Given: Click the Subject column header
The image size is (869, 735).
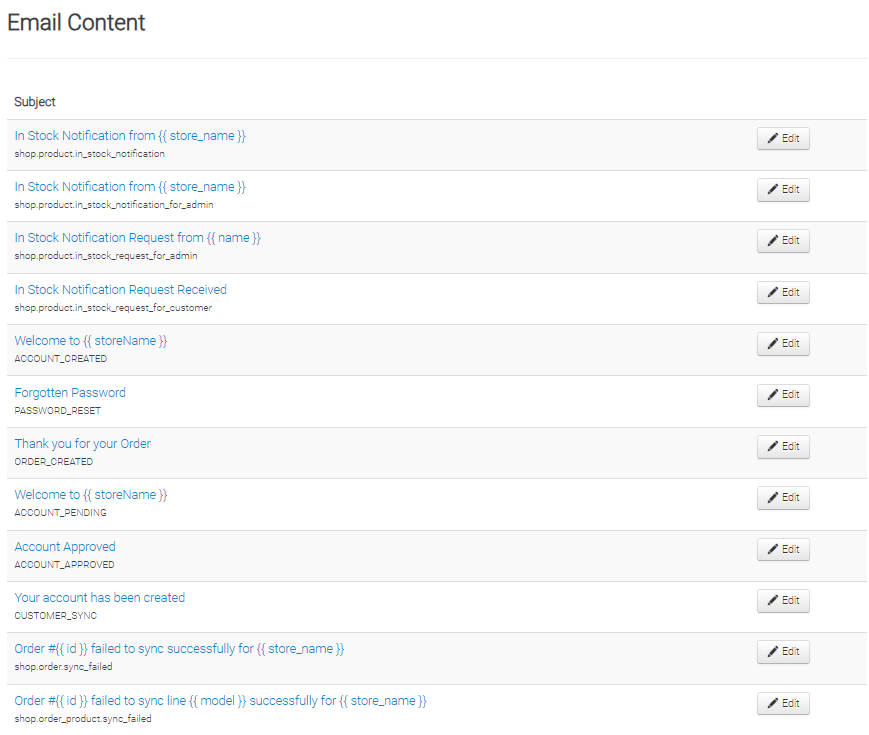Looking at the screenshot, I should (x=35, y=102).
